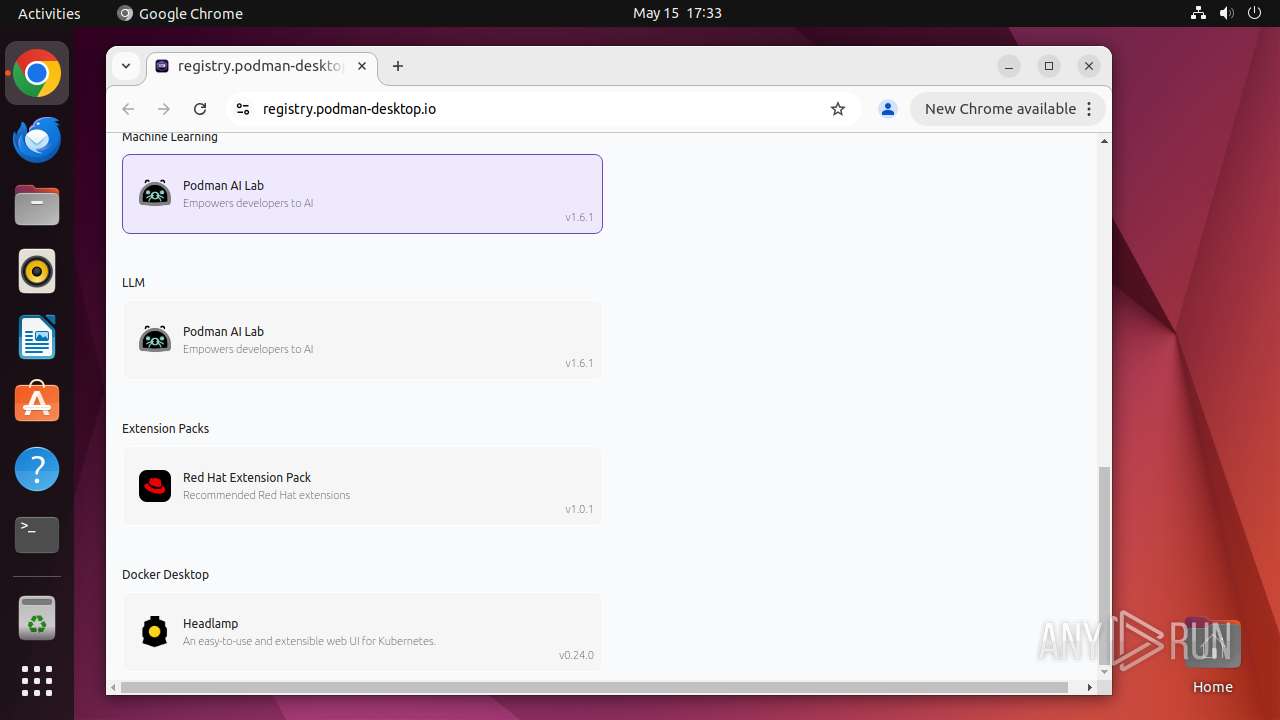Open the clock and calendar menu
Image resolution: width=1280 pixels, height=720 pixels.
pos(677,13)
